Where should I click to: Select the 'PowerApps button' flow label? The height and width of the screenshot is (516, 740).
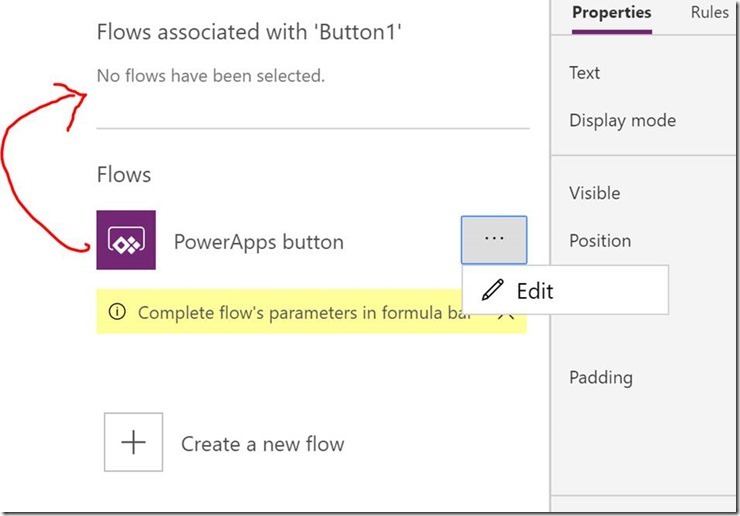258,242
